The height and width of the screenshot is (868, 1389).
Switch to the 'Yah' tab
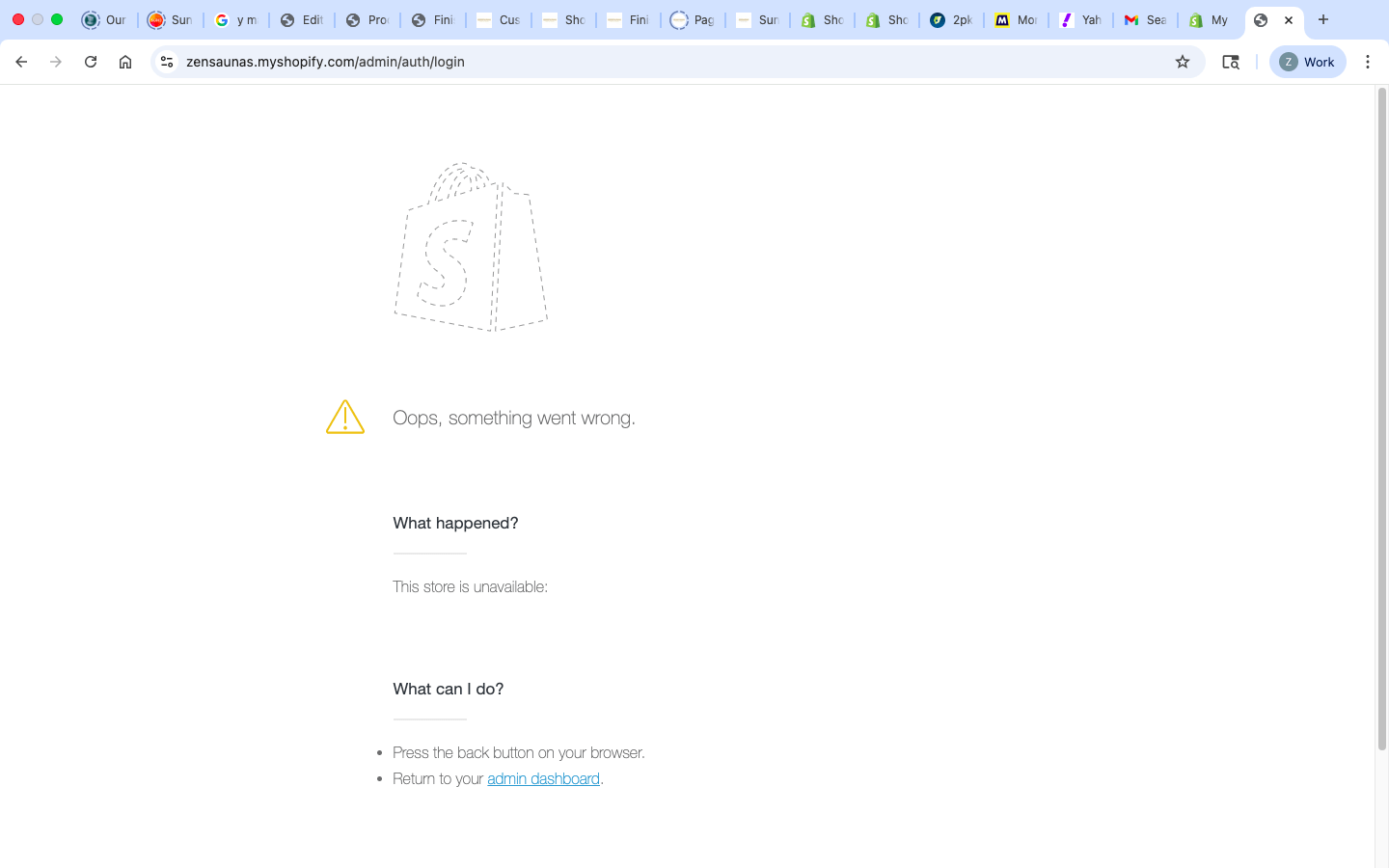click(1080, 20)
